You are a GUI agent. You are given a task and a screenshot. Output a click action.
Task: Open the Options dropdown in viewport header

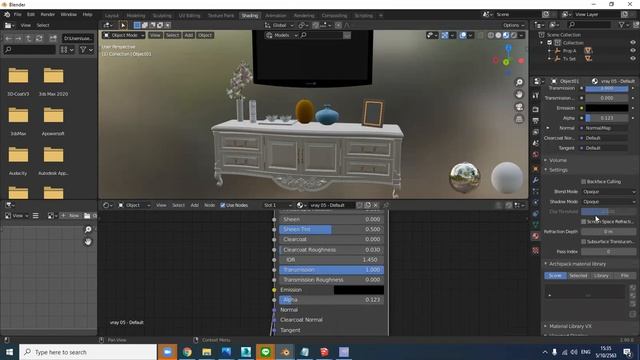[513, 25]
